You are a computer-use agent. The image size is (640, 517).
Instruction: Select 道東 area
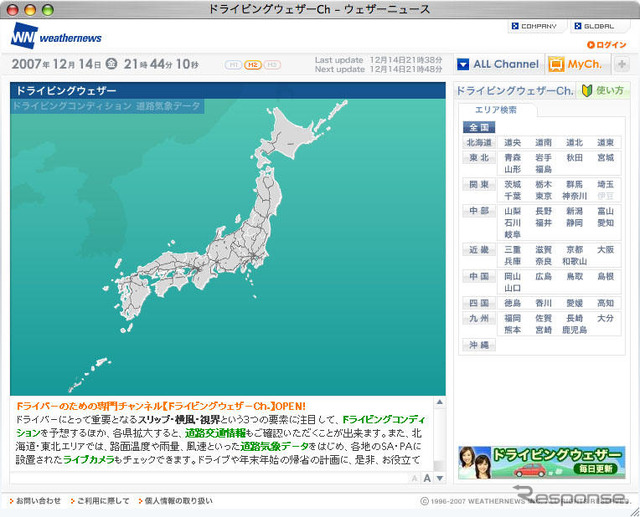[x=605, y=142]
